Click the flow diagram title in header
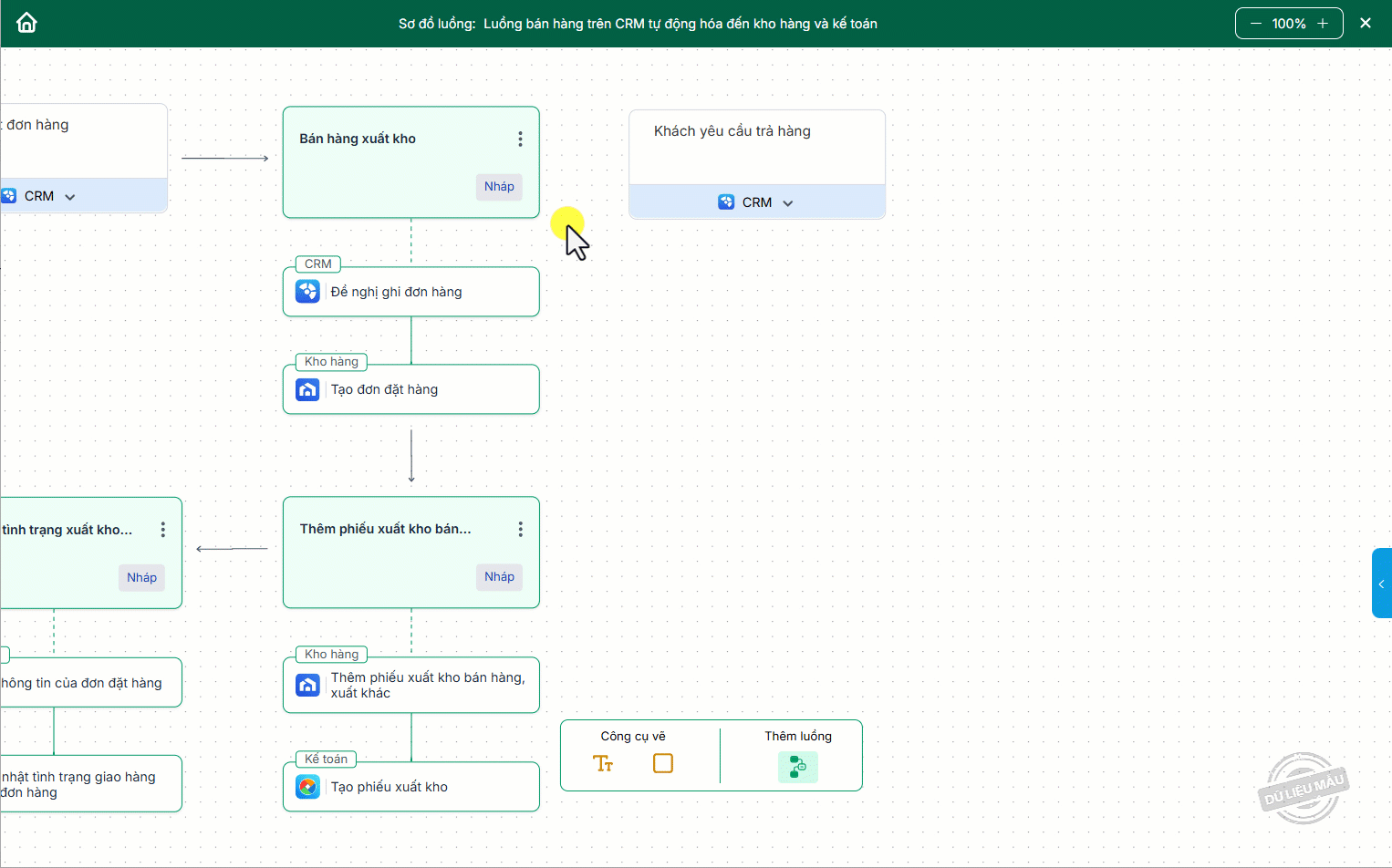Image resolution: width=1392 pixels, height=868 pixels. coord(638,24)
